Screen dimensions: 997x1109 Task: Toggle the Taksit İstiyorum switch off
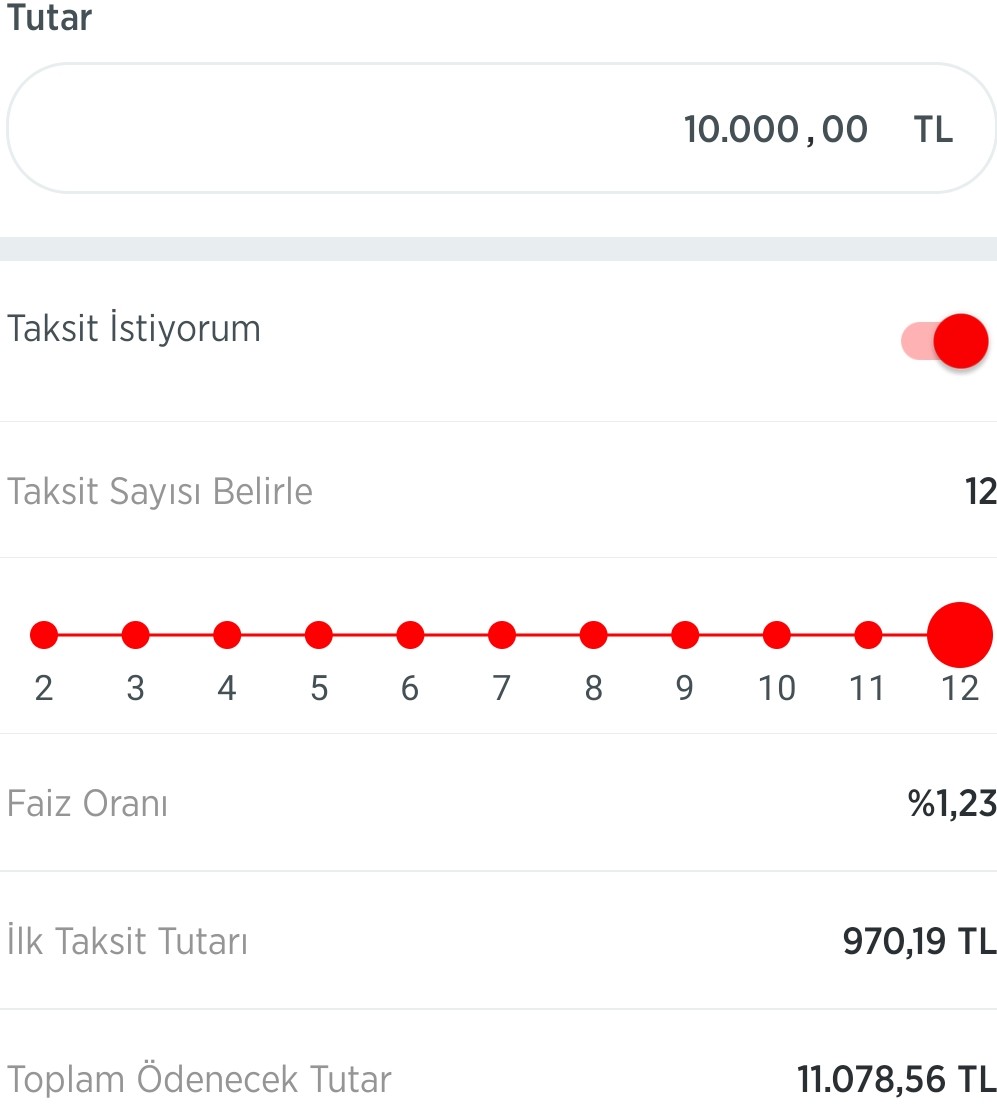click(945, 341)
